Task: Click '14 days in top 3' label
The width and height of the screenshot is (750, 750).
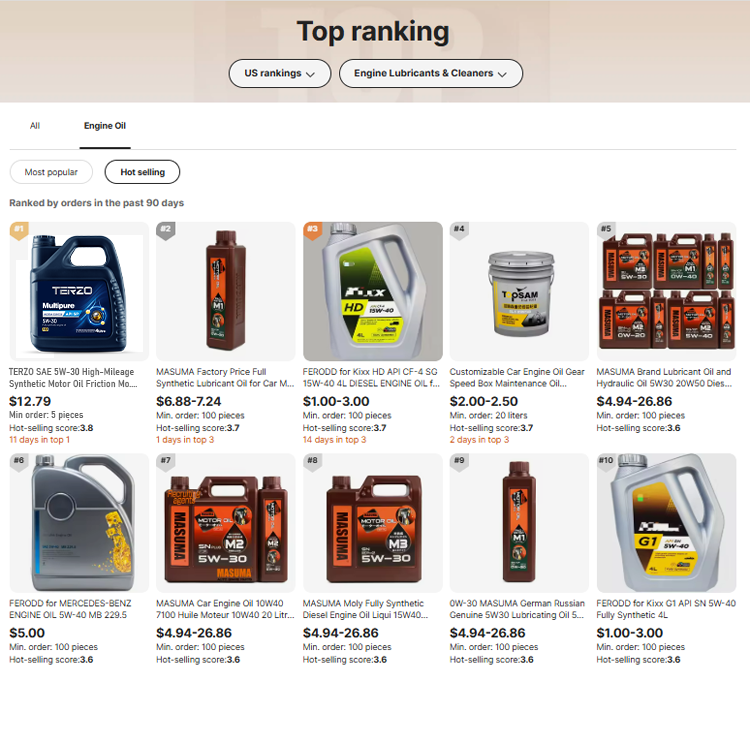Action: tap(334, 440)
